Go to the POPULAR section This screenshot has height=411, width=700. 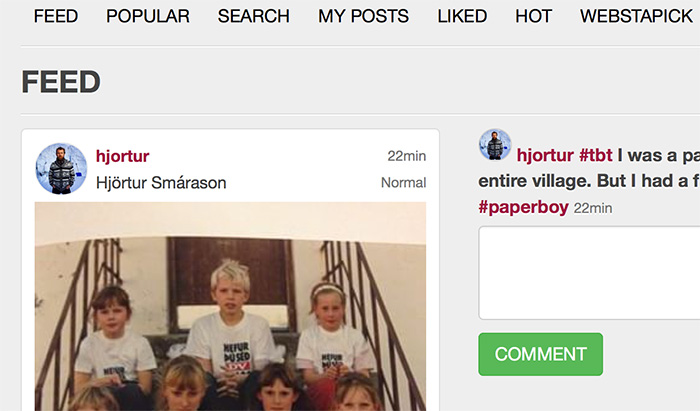[148, 17]
